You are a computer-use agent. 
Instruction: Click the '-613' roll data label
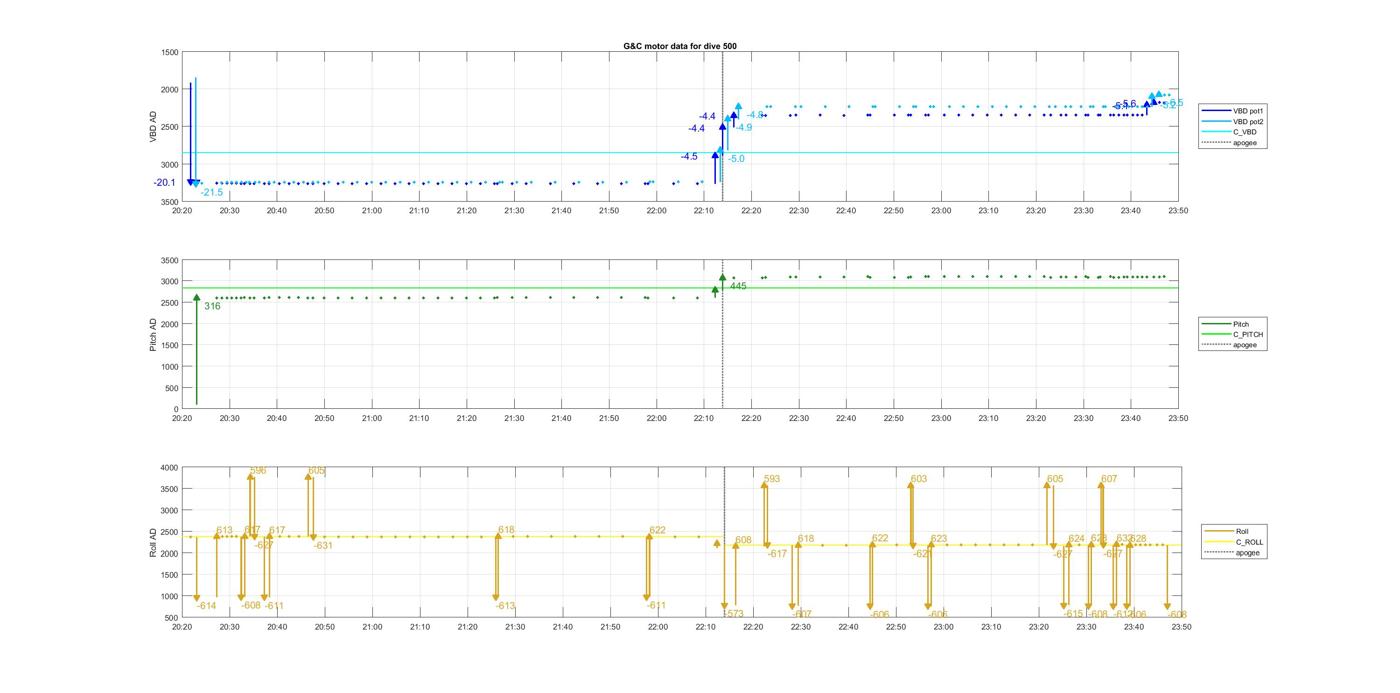(505, 606)
